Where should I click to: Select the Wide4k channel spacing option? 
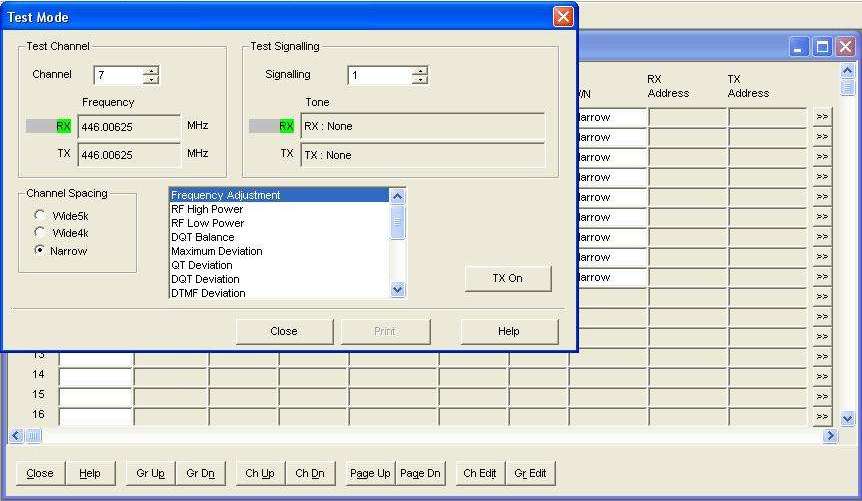pyautogui.click(x=40, y=233)
